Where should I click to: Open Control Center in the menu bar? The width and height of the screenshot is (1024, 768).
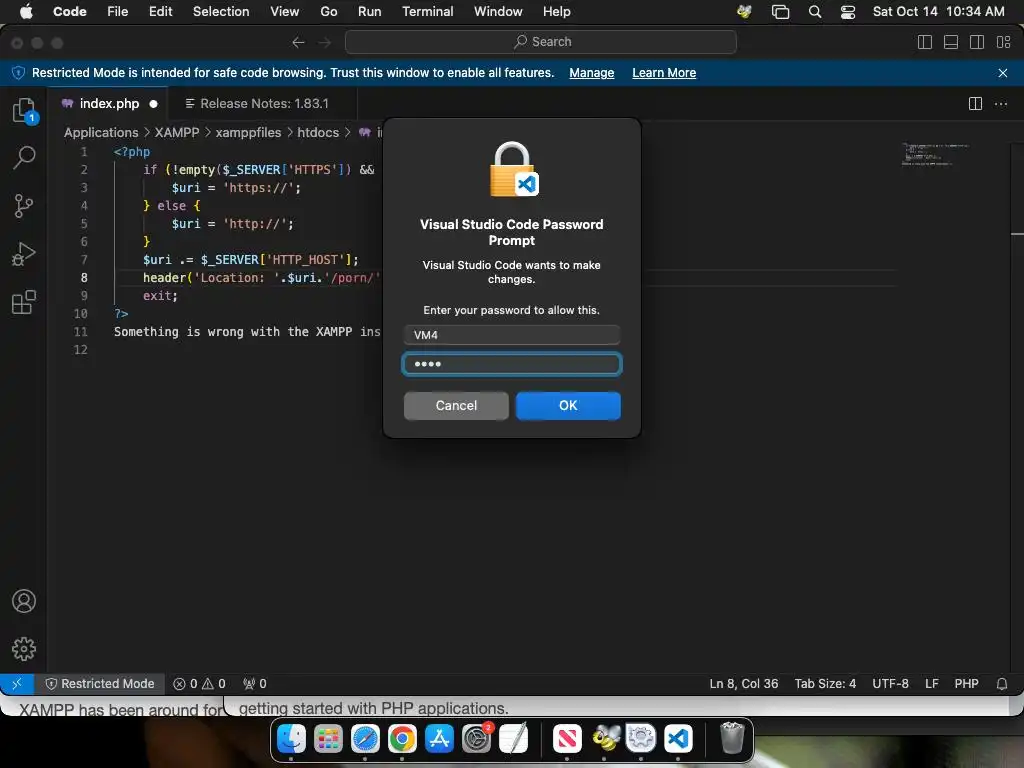click(x=848, y=12)
